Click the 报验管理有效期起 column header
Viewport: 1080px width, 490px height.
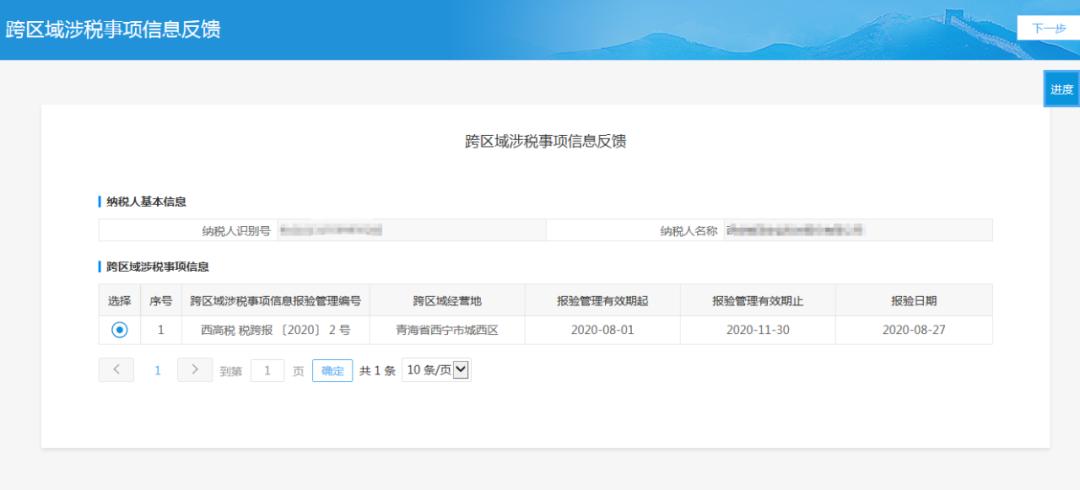tap(602, 300)
